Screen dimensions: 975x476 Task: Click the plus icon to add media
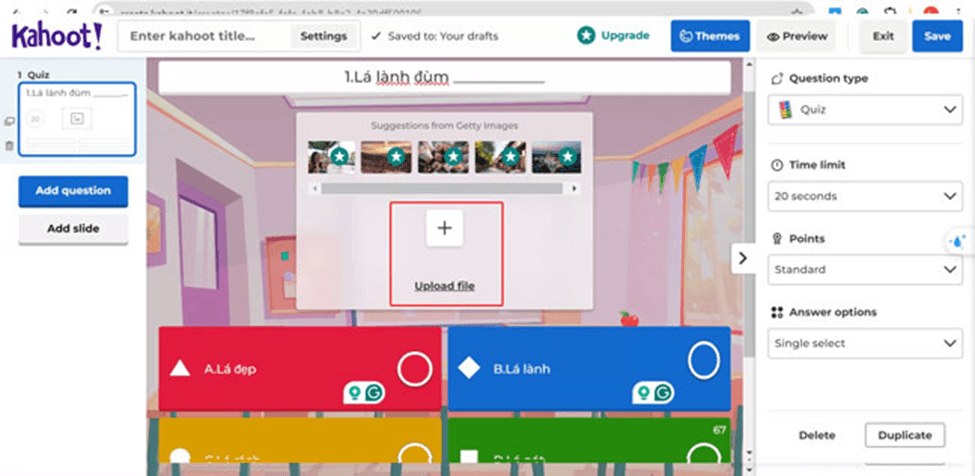(x=444, y=228)
